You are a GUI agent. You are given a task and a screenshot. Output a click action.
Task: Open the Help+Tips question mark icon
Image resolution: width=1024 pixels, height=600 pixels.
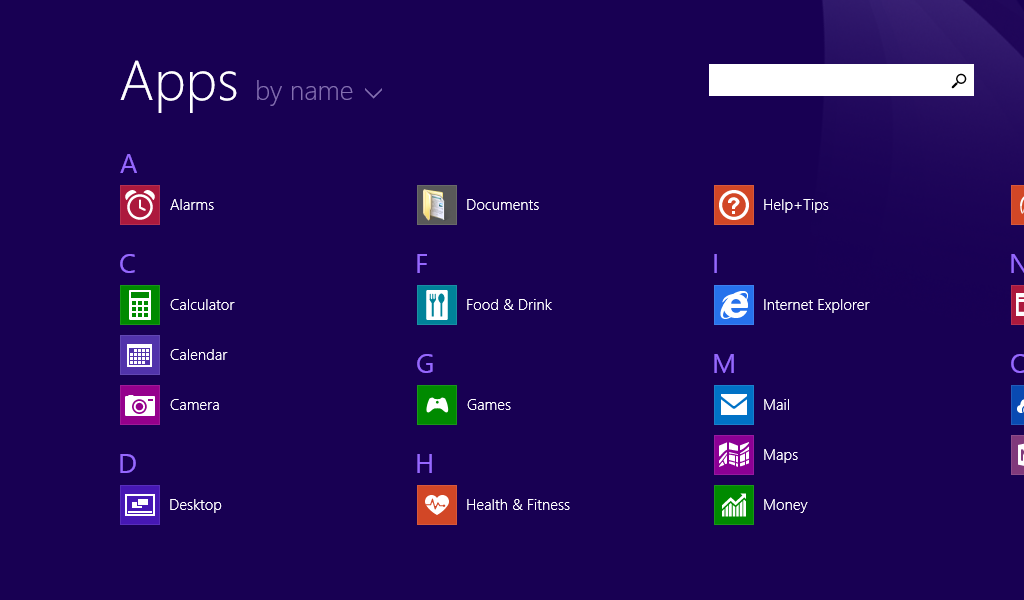[734, 205]
